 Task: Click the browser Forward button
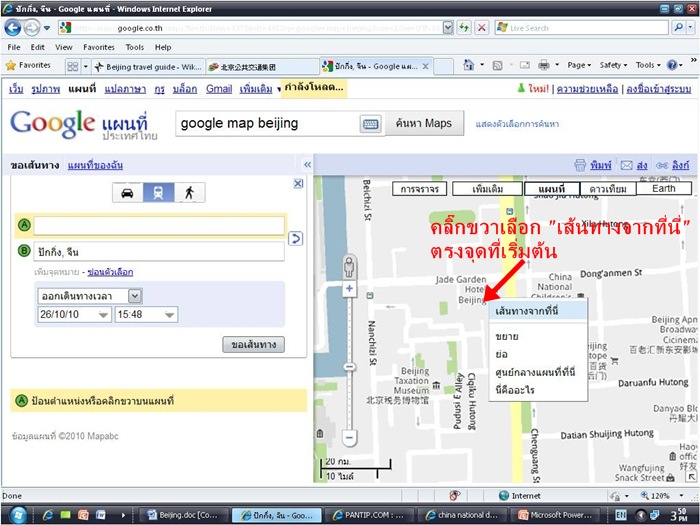tap(31, 28)
